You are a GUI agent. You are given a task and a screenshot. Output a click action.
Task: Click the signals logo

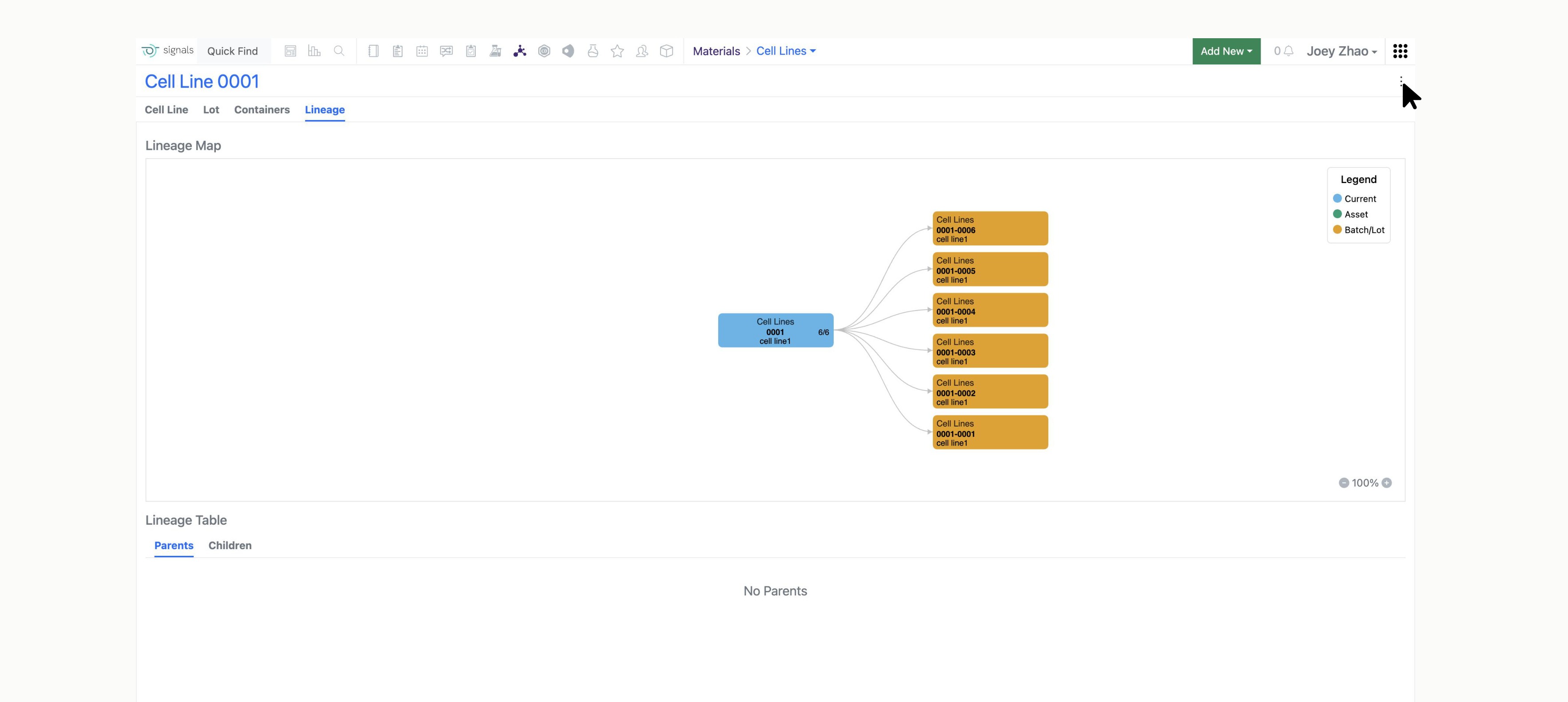[x=167, y=51]
